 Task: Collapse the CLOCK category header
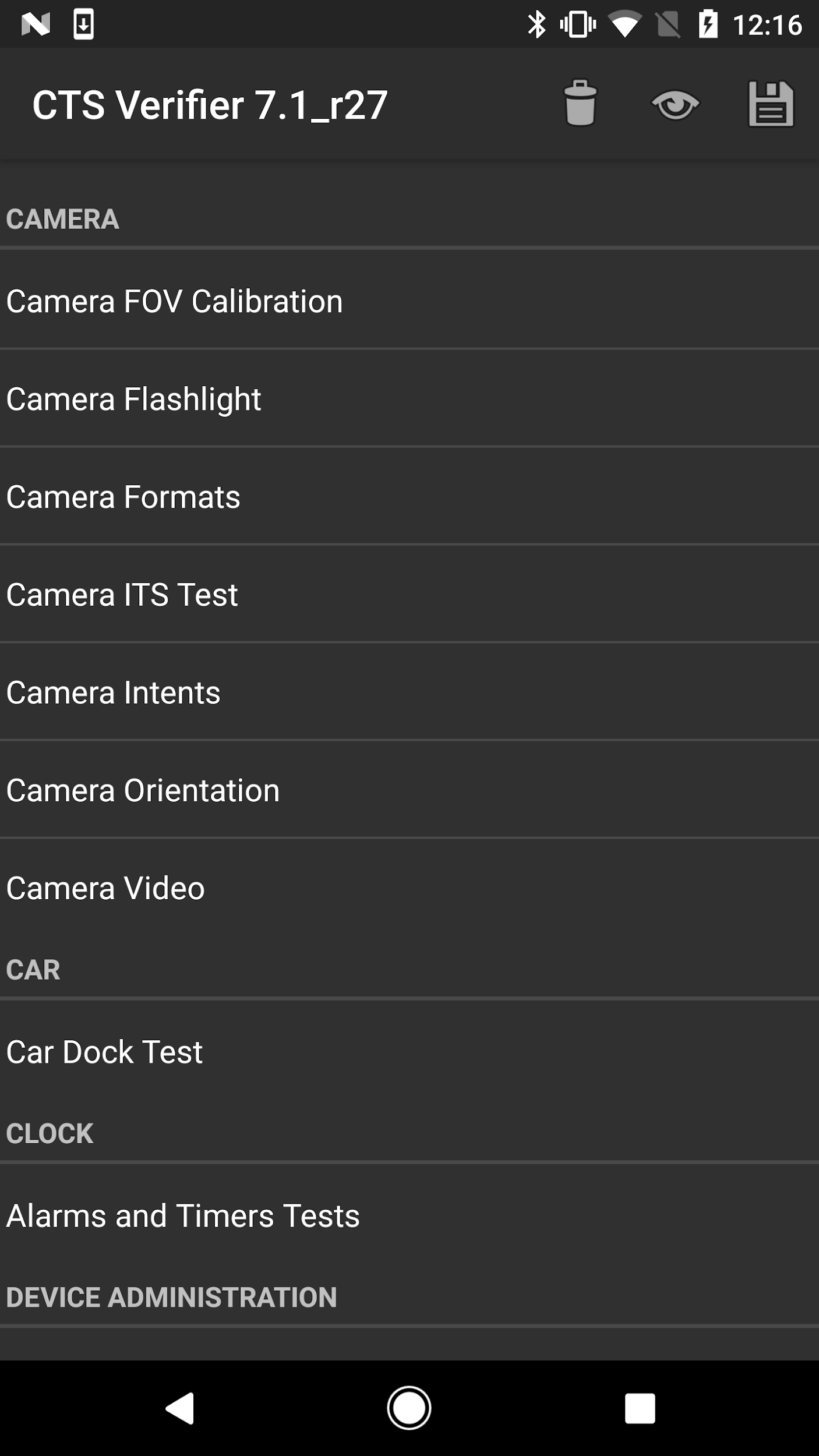50,1132
